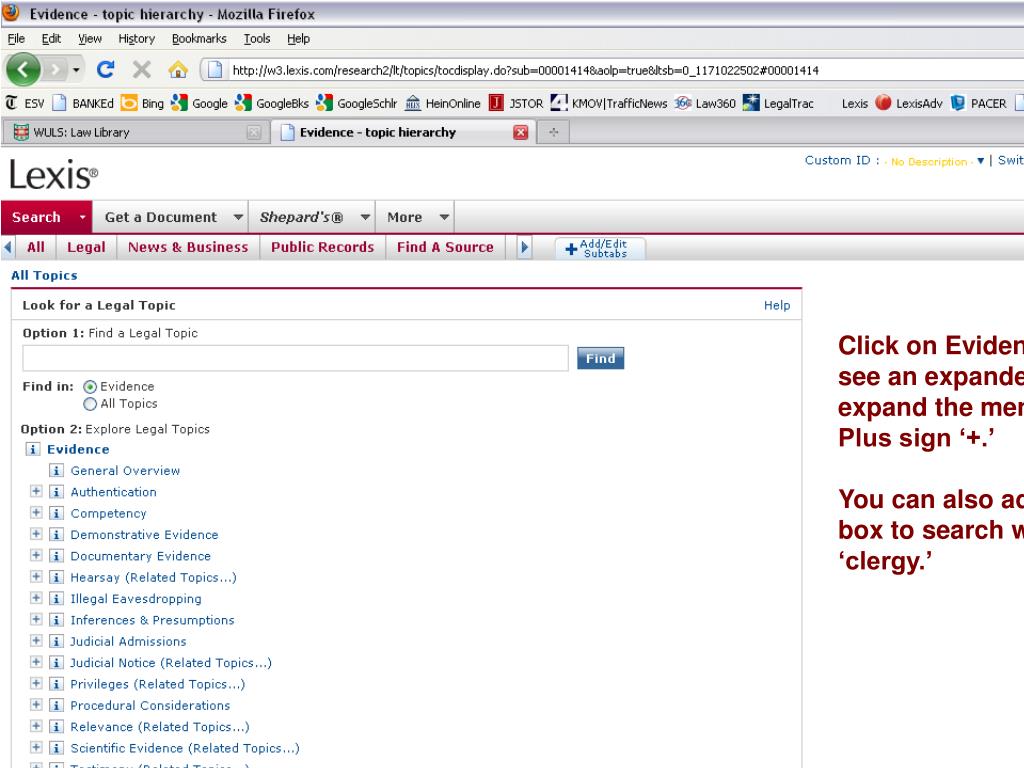Open the LexisAdv bookmark
The width and height of the screenshot is (1024, 768).
(909, 103)
